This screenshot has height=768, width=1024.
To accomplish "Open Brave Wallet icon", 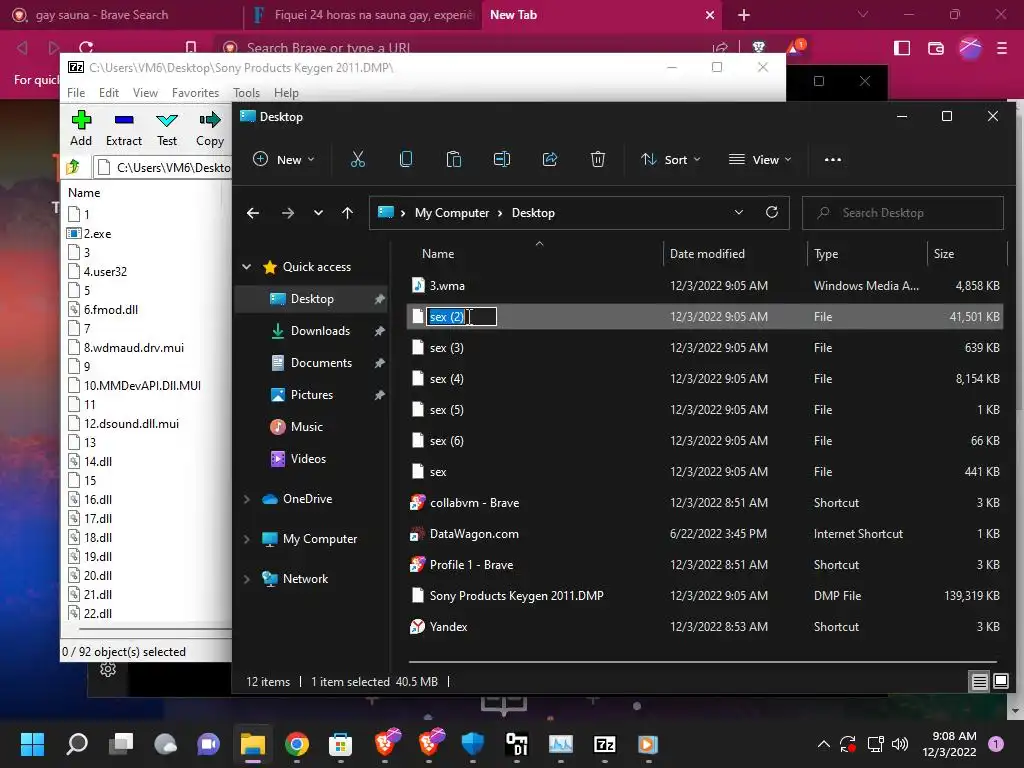I will point(936,48).
